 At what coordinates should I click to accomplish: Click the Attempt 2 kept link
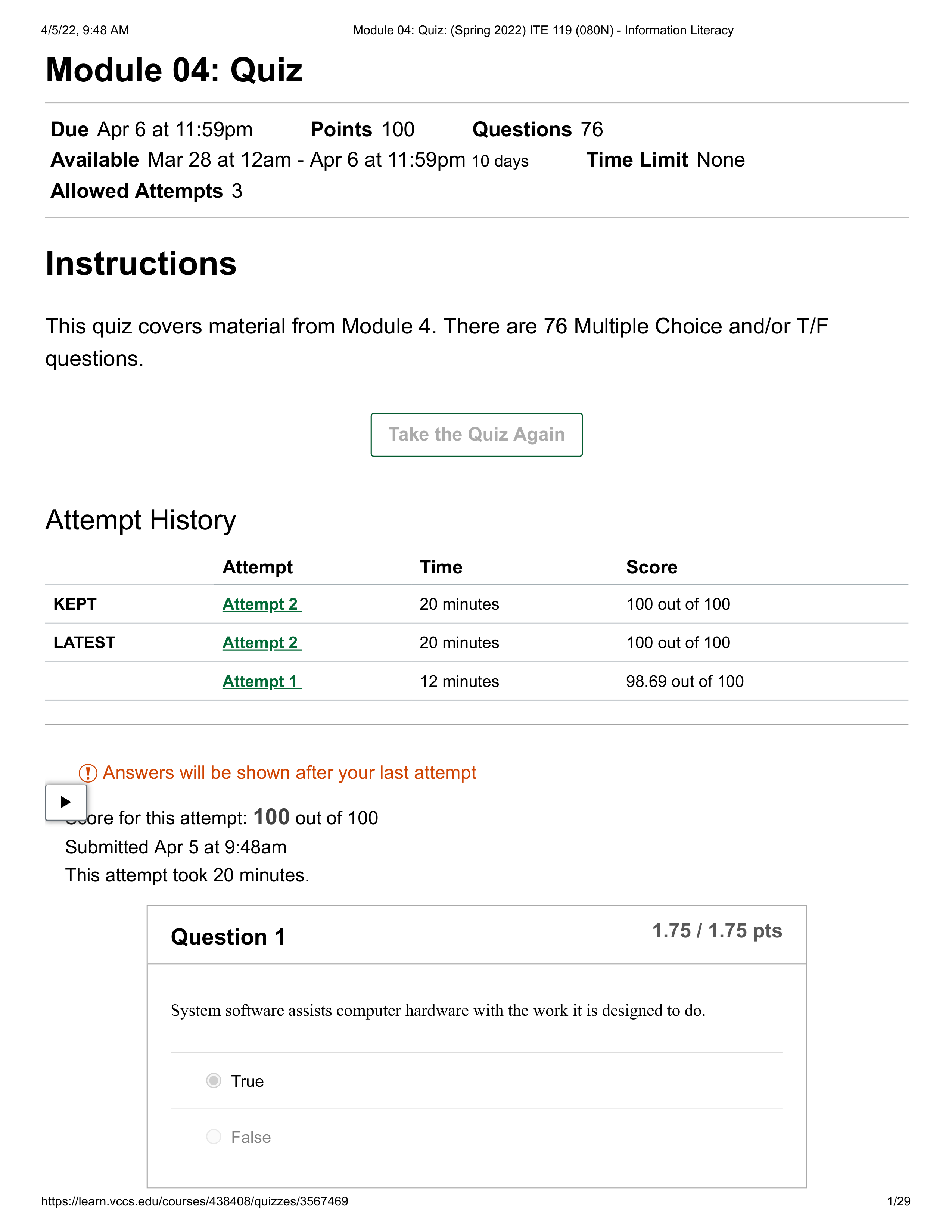pos(261,602)
